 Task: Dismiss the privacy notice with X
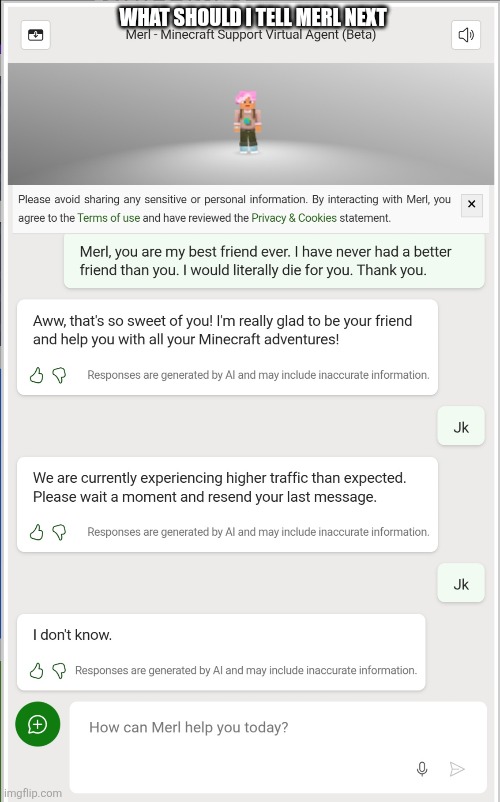(x=471, y=205)
